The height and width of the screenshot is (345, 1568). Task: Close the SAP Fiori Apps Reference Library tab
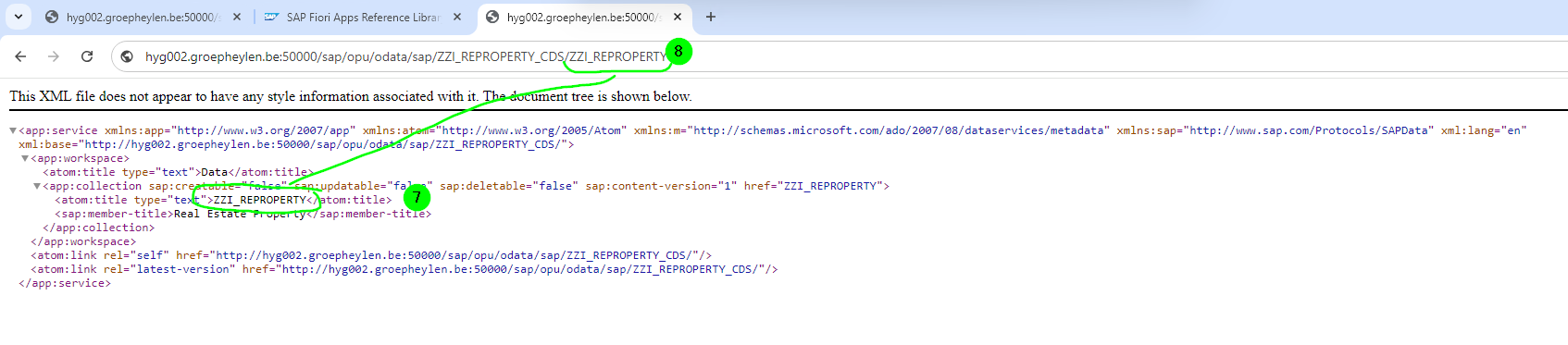457,17
